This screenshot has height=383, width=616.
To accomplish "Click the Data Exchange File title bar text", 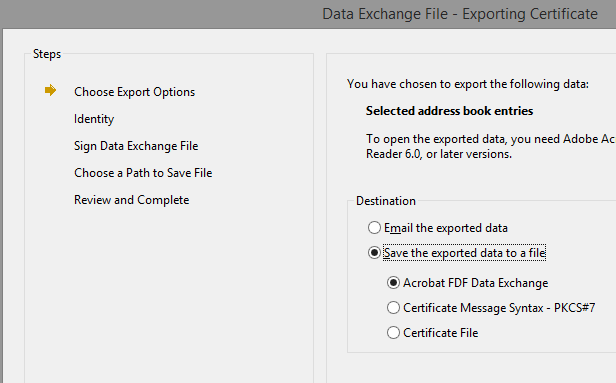I will [460, 14].
